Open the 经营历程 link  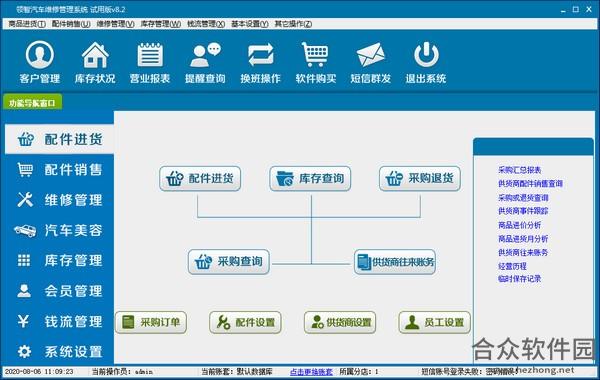(x=512, y=266)
